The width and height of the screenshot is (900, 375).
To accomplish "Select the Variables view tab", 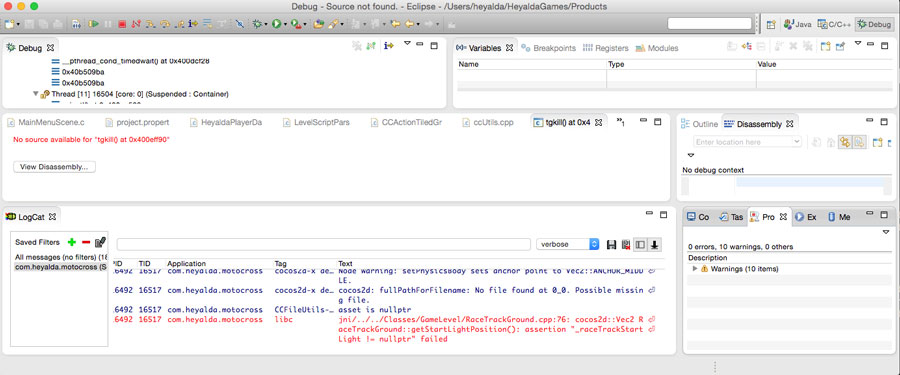I will (484, 48).
